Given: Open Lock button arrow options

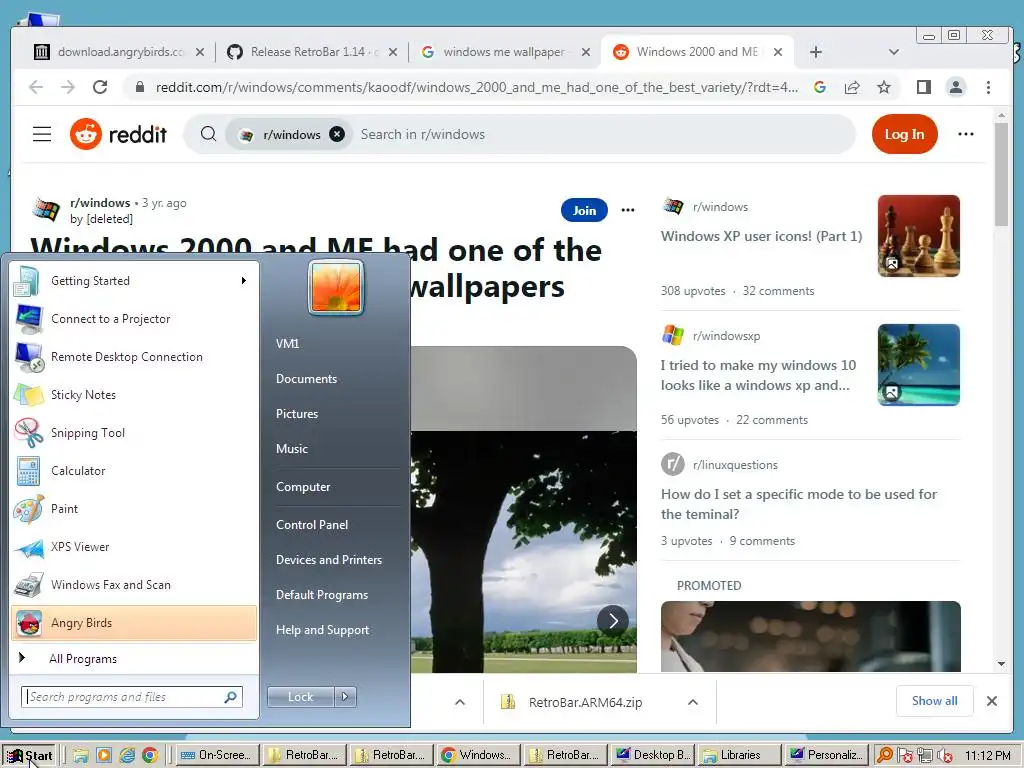Looking at the screenshot, I should (x=345, y=697).
